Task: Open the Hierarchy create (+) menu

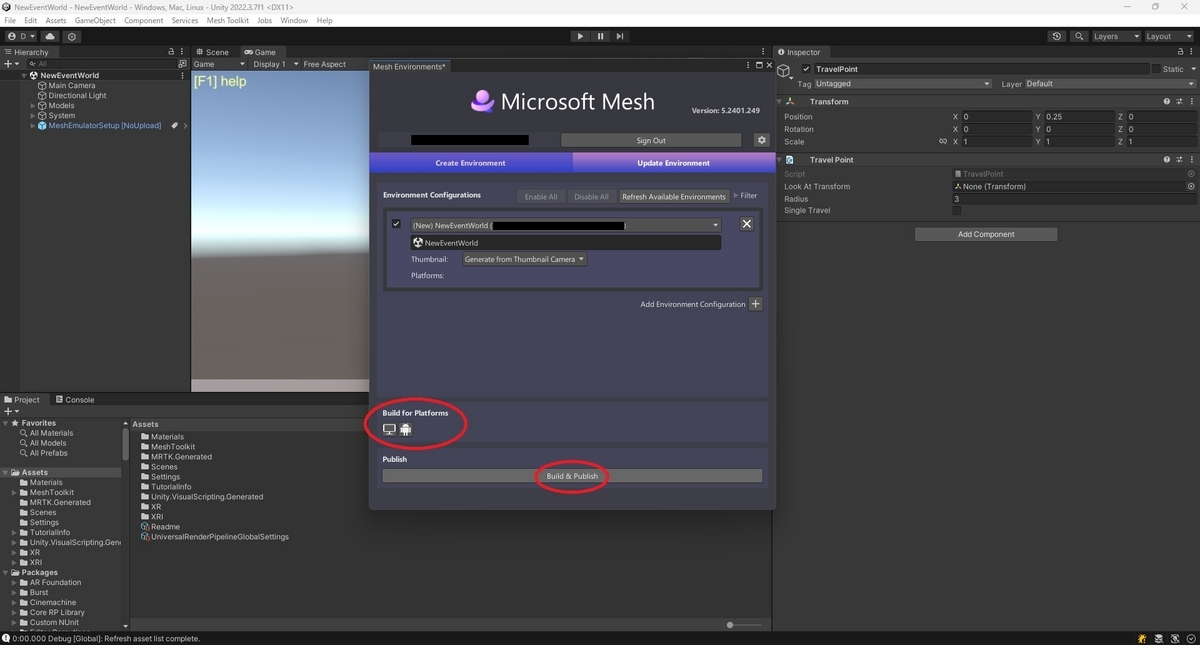Action: click(11, 64)
